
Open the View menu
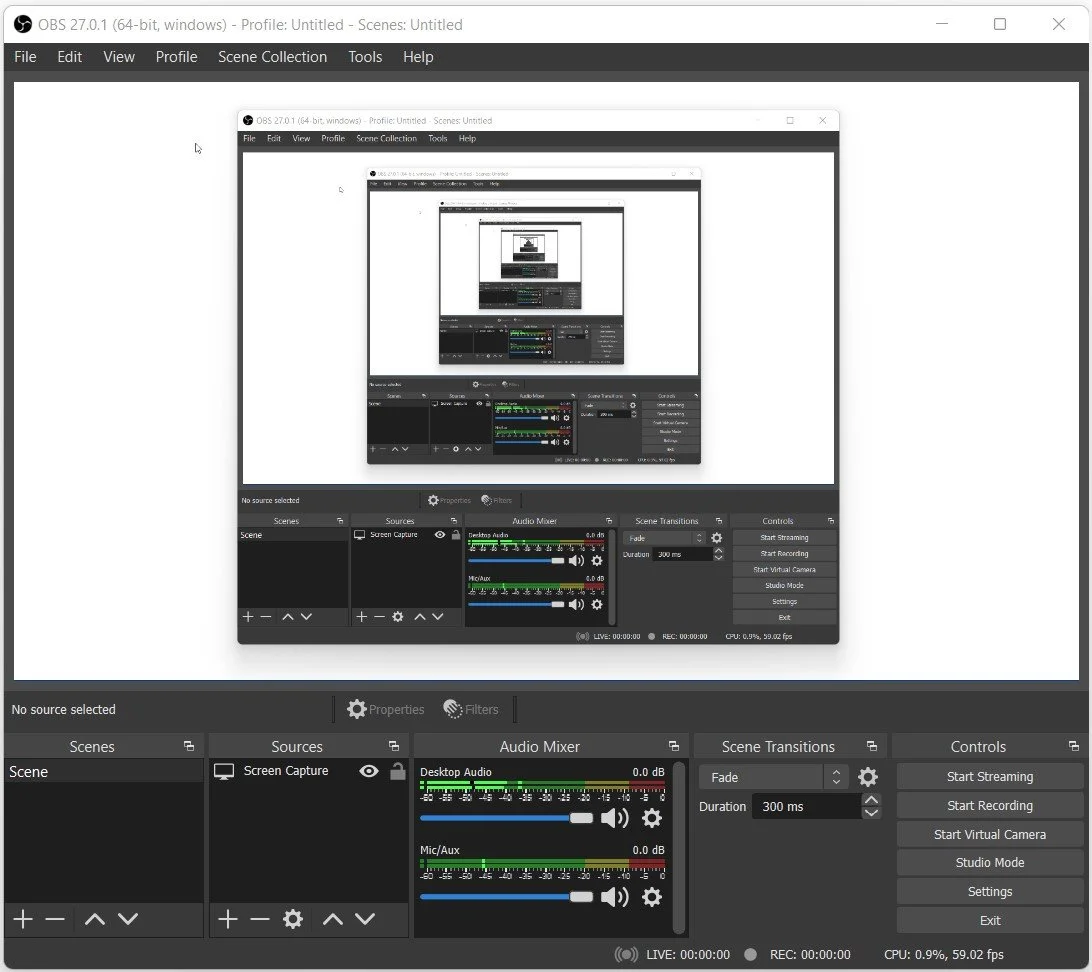coord(119,56)
